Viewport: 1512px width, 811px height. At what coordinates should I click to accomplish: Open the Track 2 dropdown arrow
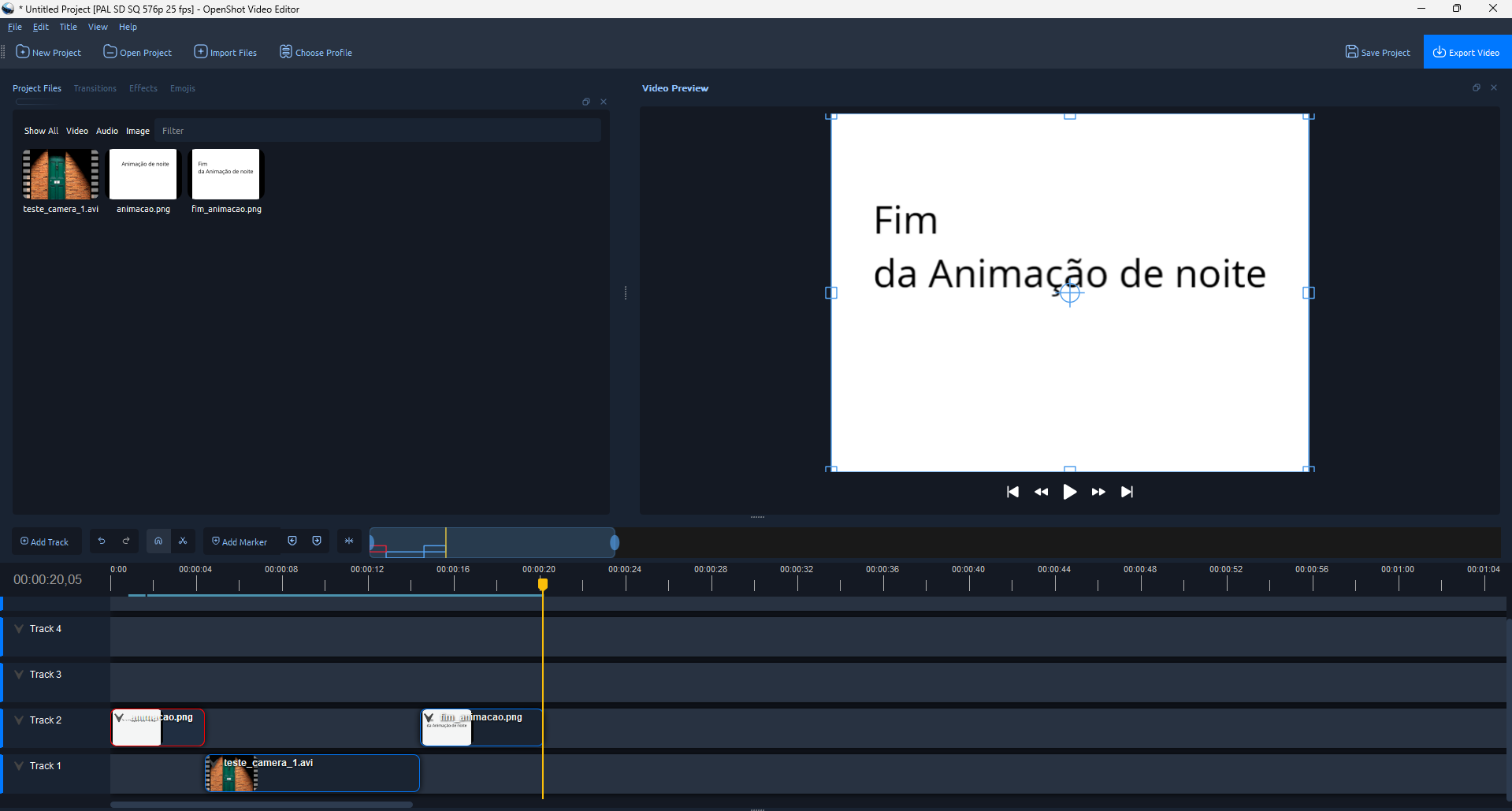[19, 720]
